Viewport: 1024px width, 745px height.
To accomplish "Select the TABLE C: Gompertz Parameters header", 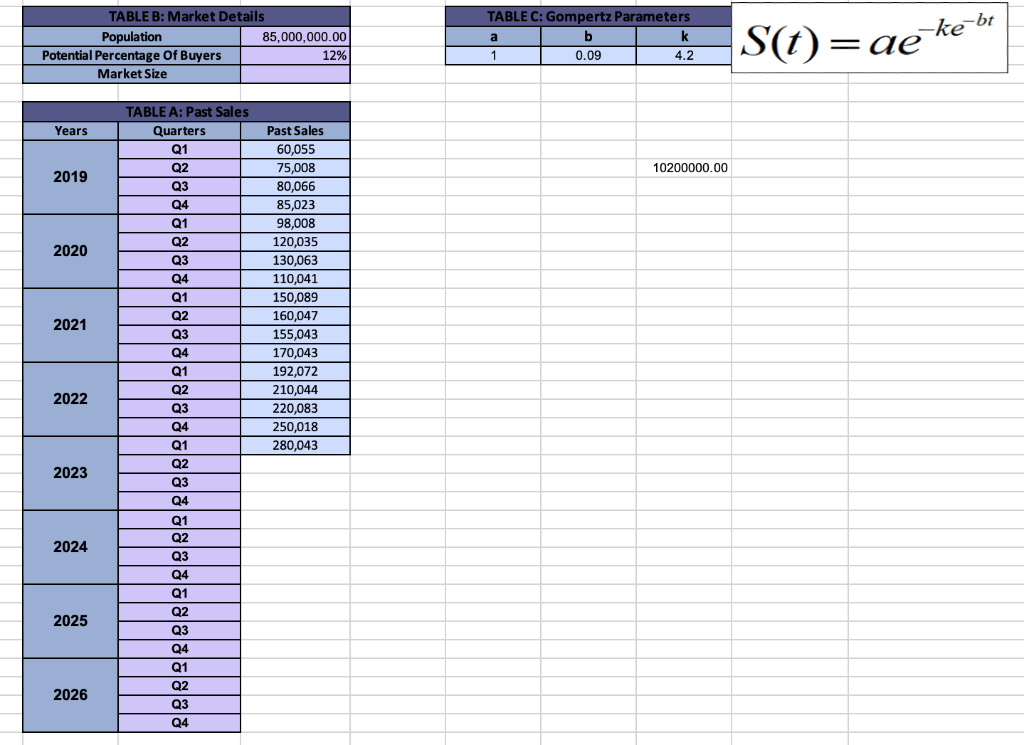I will click(x=588, y=16).
